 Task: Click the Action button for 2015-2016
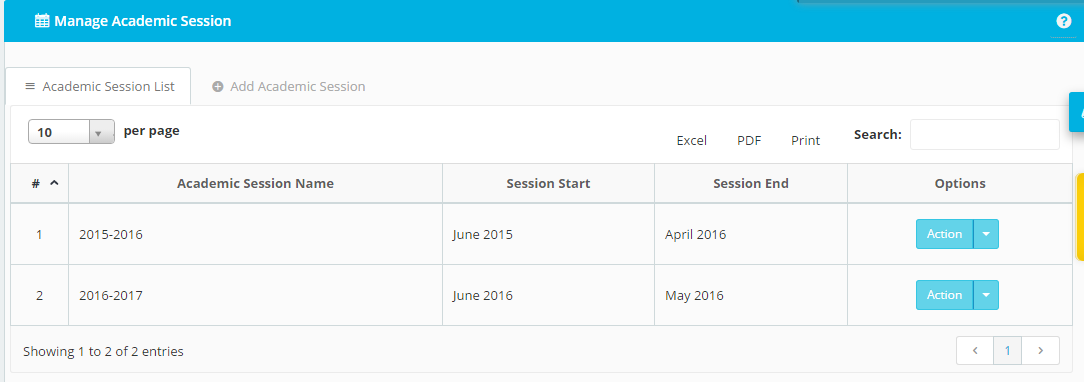pyautogui.click(x=944, y=234)
